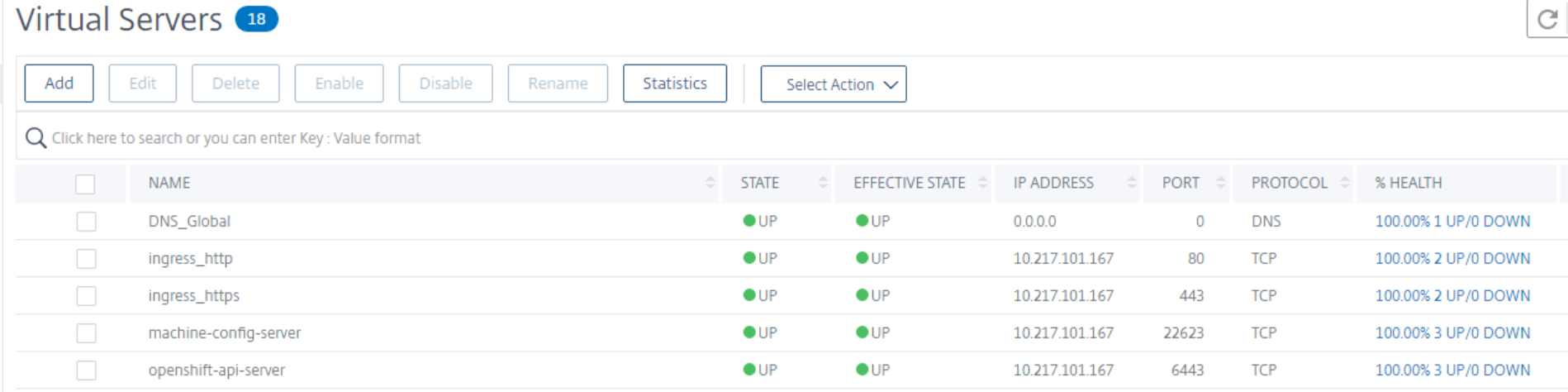Mark the openshift-api-server row checkbox
This screenshot has height=392, width=1568.
click(86, 370)
